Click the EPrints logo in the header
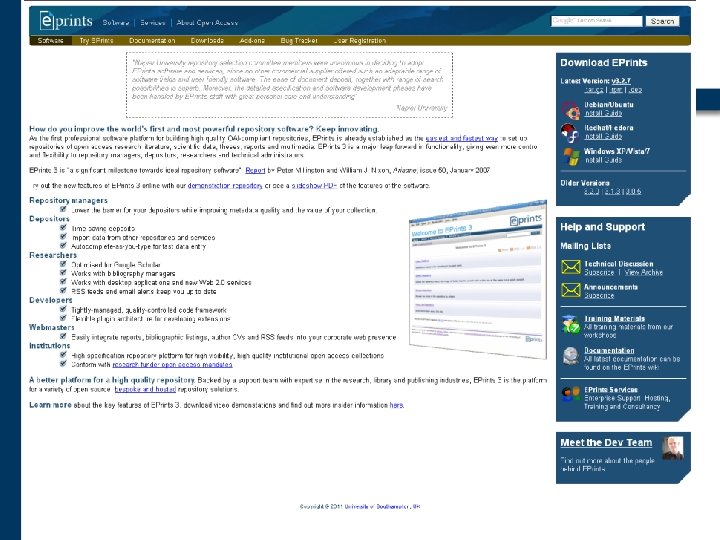Image resolution: width=720 pixels, height=540 pixels. [66, 21]
